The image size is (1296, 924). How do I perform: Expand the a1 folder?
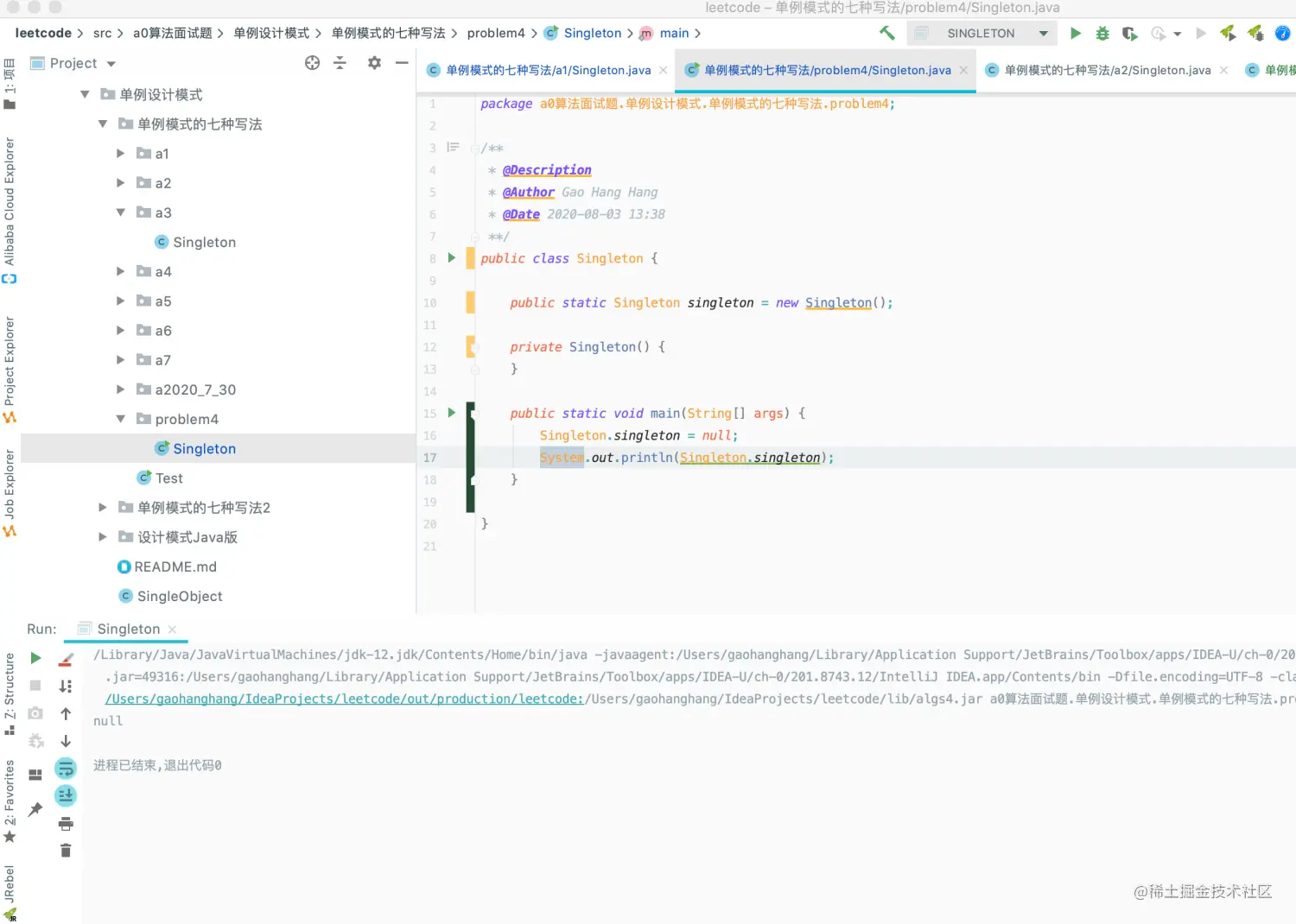(121, 153)
